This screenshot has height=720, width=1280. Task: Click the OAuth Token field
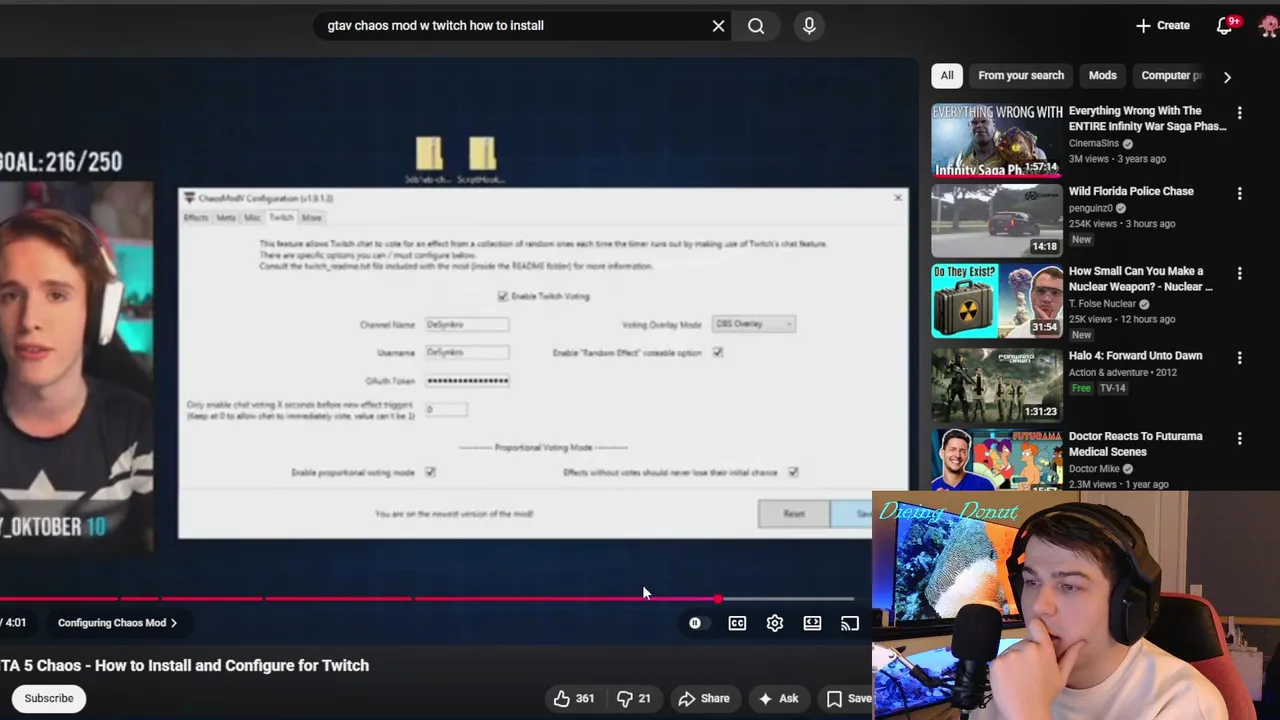pos(467,380)
